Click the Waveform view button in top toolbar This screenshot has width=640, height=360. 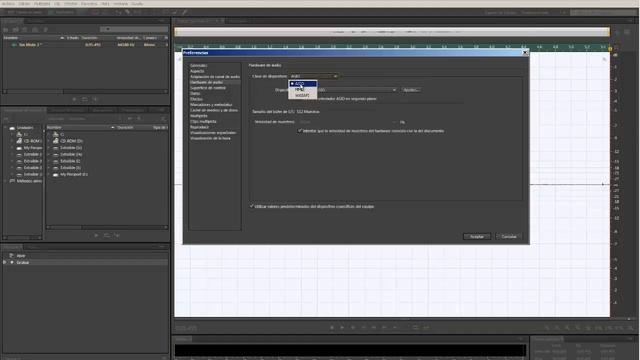click(x=24, y=12)
